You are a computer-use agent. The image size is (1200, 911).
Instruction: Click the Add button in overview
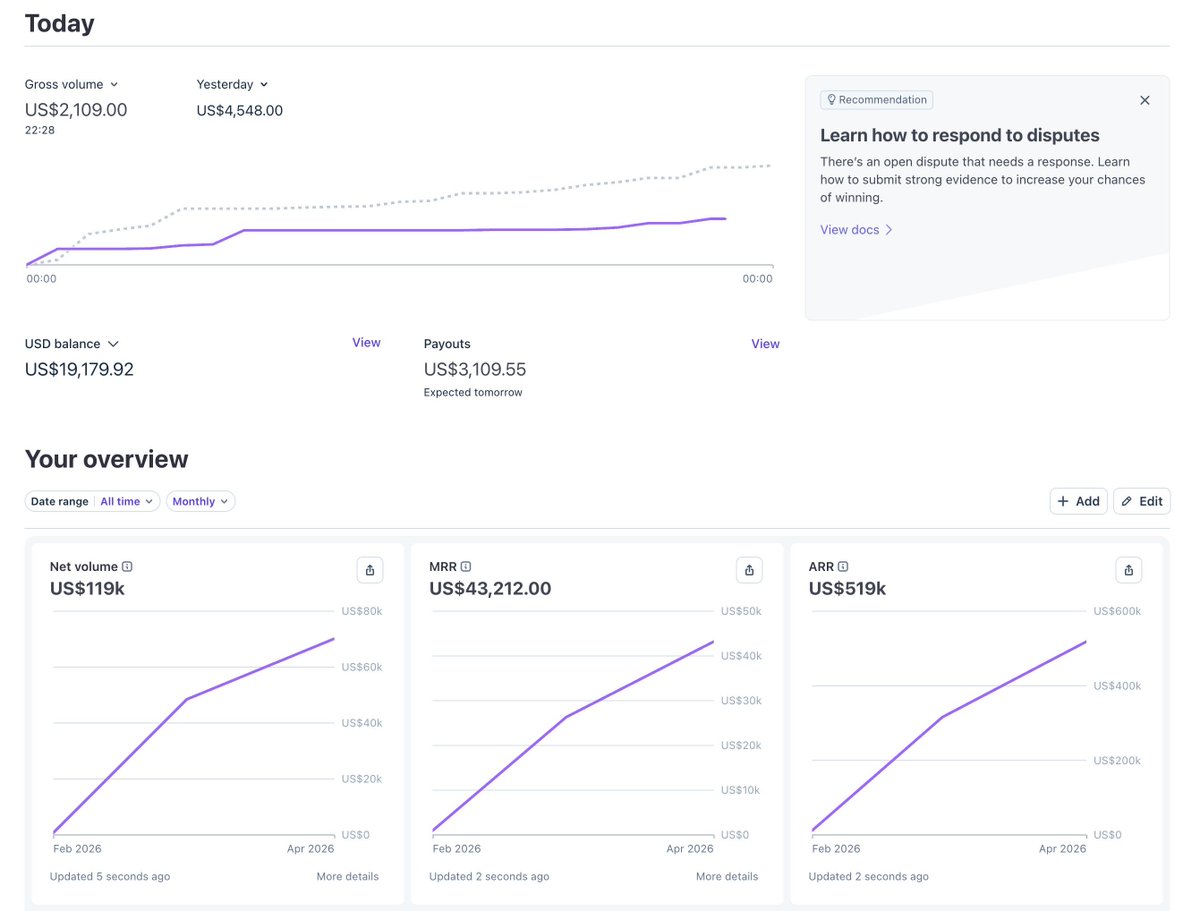pyautogui.click(x=1079, y=501)
